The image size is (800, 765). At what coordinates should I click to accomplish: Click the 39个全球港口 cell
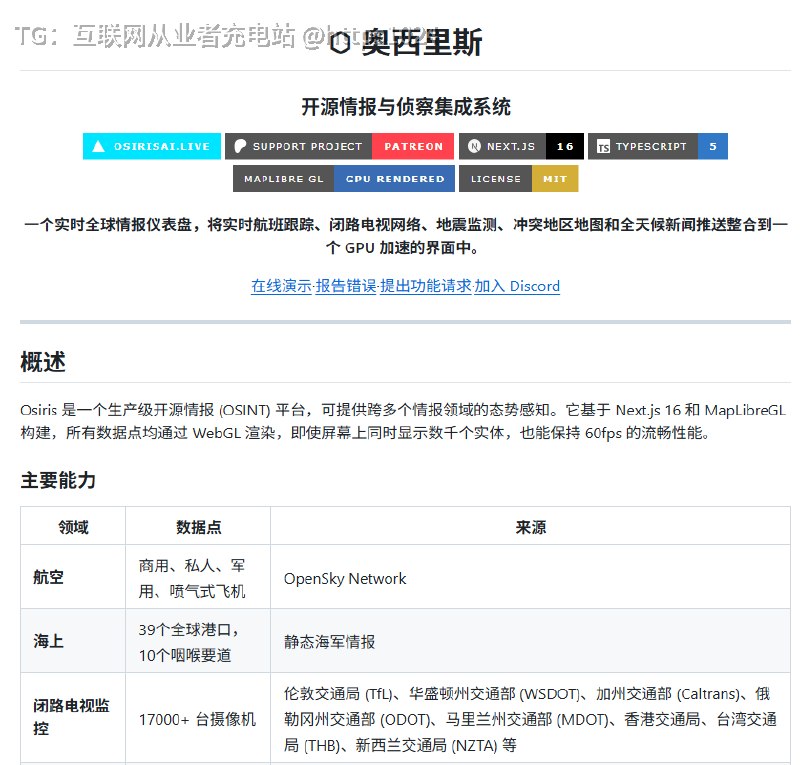coord(198,641)
